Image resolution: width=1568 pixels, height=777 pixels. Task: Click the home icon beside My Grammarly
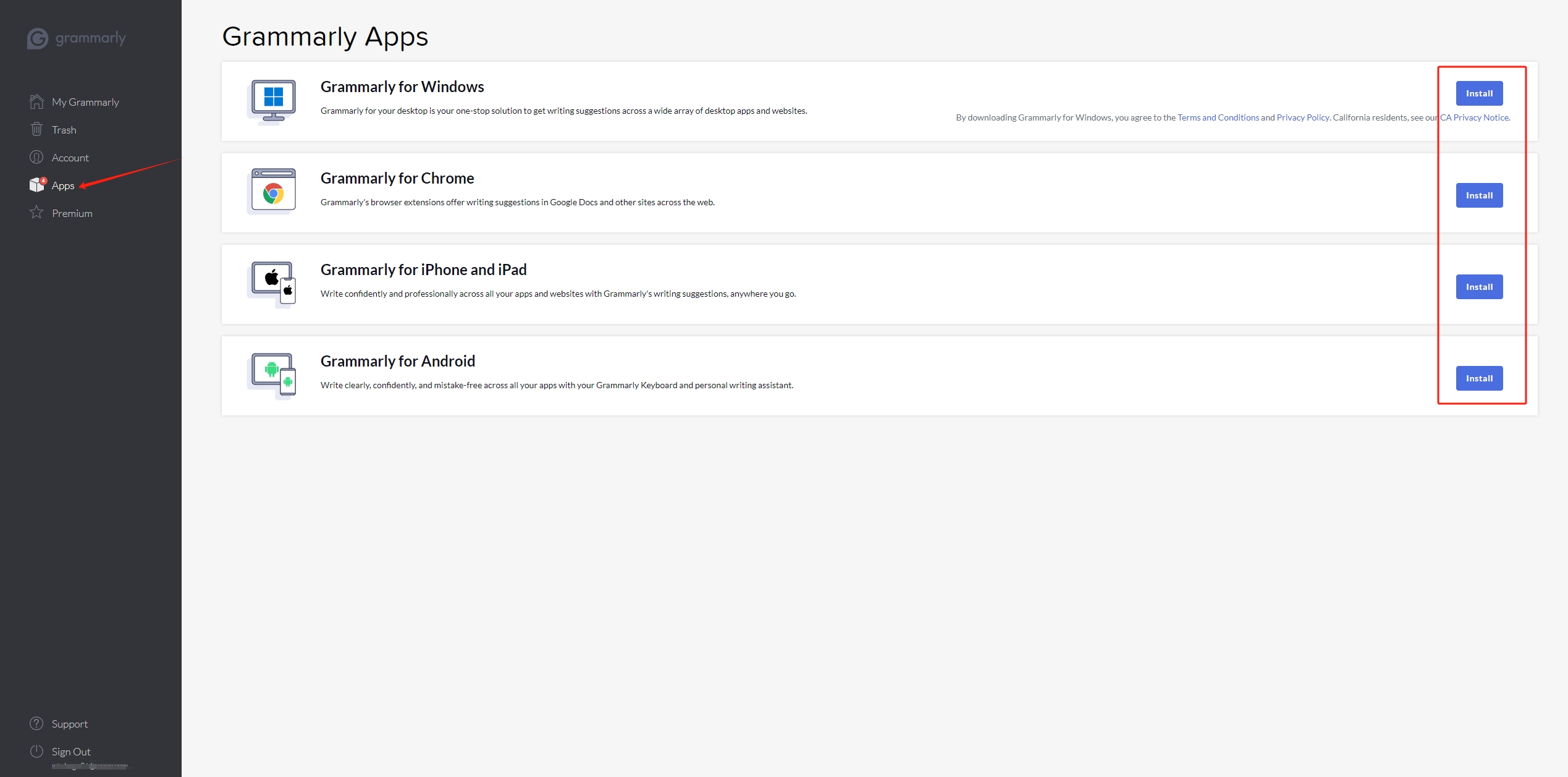click(36, 101)
